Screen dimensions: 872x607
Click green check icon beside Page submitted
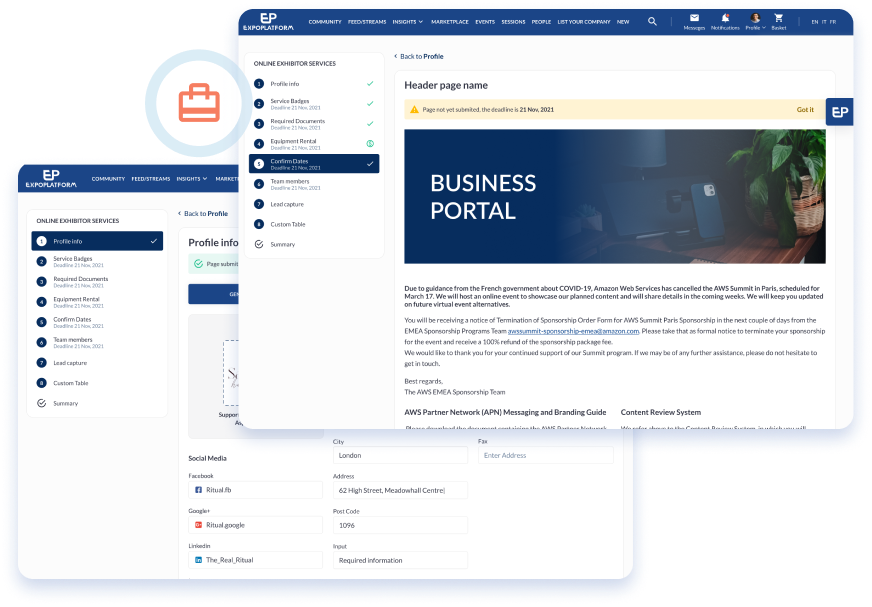(198, 264)
